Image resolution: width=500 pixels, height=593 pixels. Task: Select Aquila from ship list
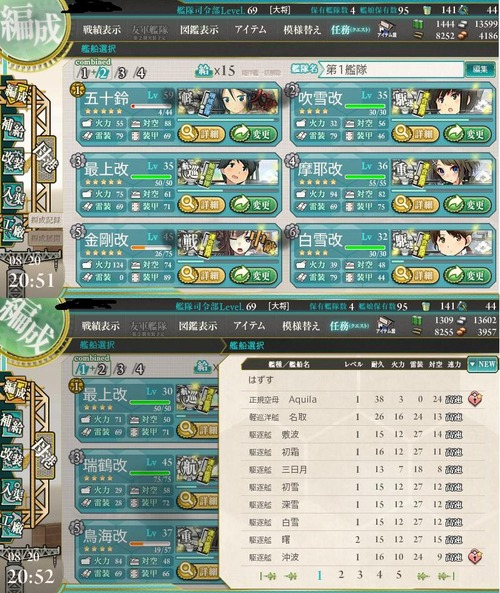coord(362,399)
